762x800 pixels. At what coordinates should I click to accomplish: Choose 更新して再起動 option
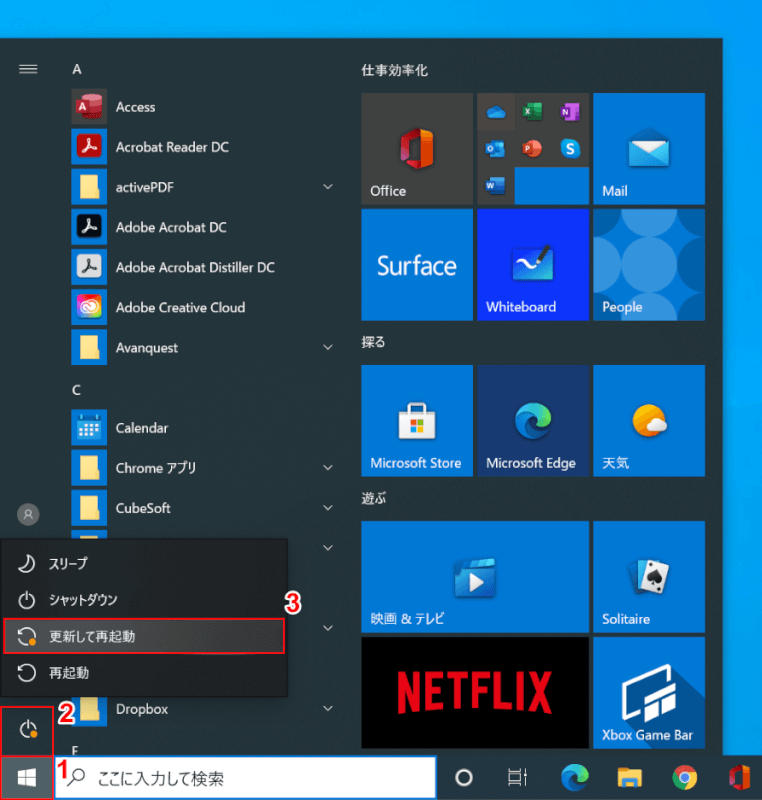pyautogui.click(x=144, y=636)
